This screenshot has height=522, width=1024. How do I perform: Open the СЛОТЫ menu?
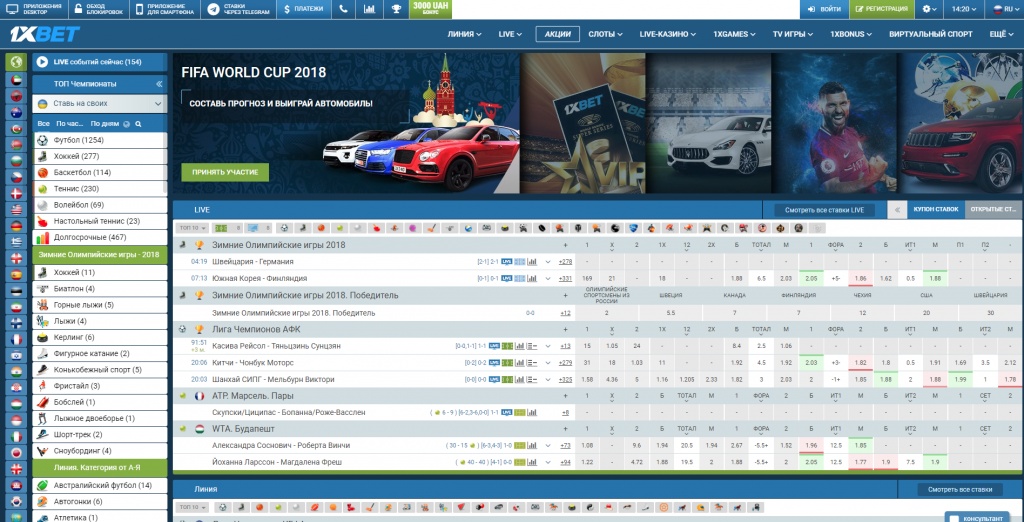[x=605, y=35]
